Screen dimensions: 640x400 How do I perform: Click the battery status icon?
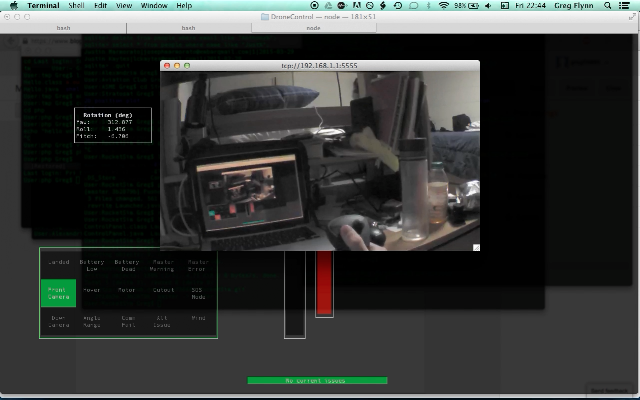pos(474,5)
